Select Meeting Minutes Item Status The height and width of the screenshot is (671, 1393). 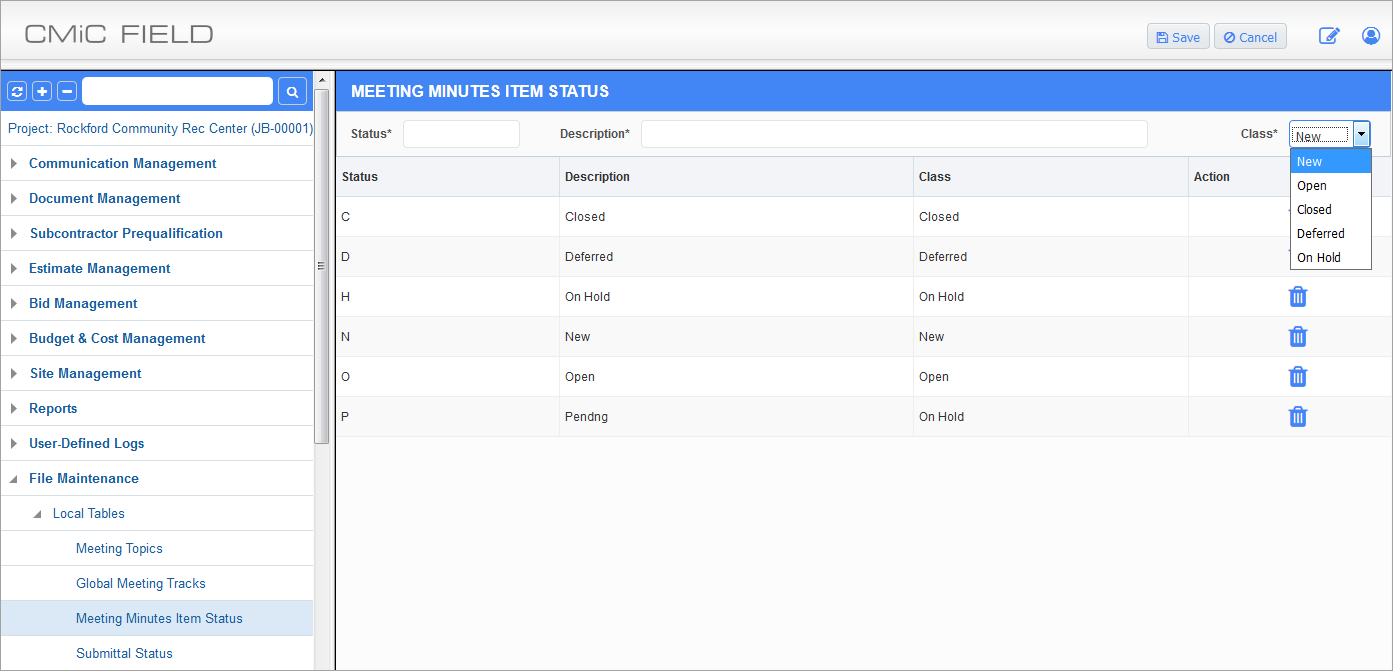[x=159, y=618]
